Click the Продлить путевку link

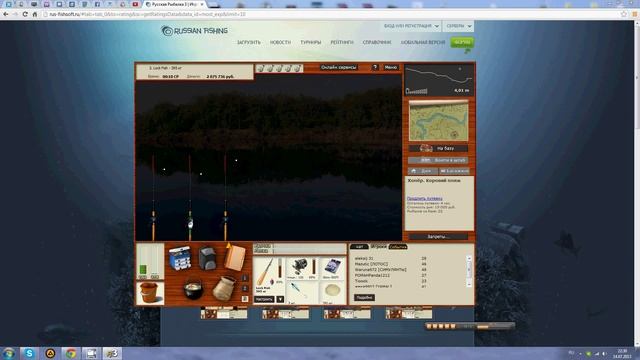coord(424,198)
